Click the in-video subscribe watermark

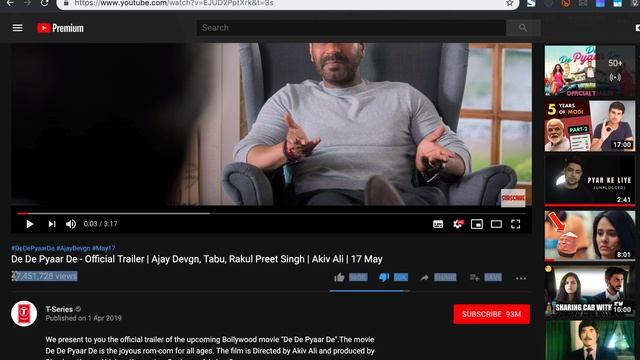tap(513, 198)
